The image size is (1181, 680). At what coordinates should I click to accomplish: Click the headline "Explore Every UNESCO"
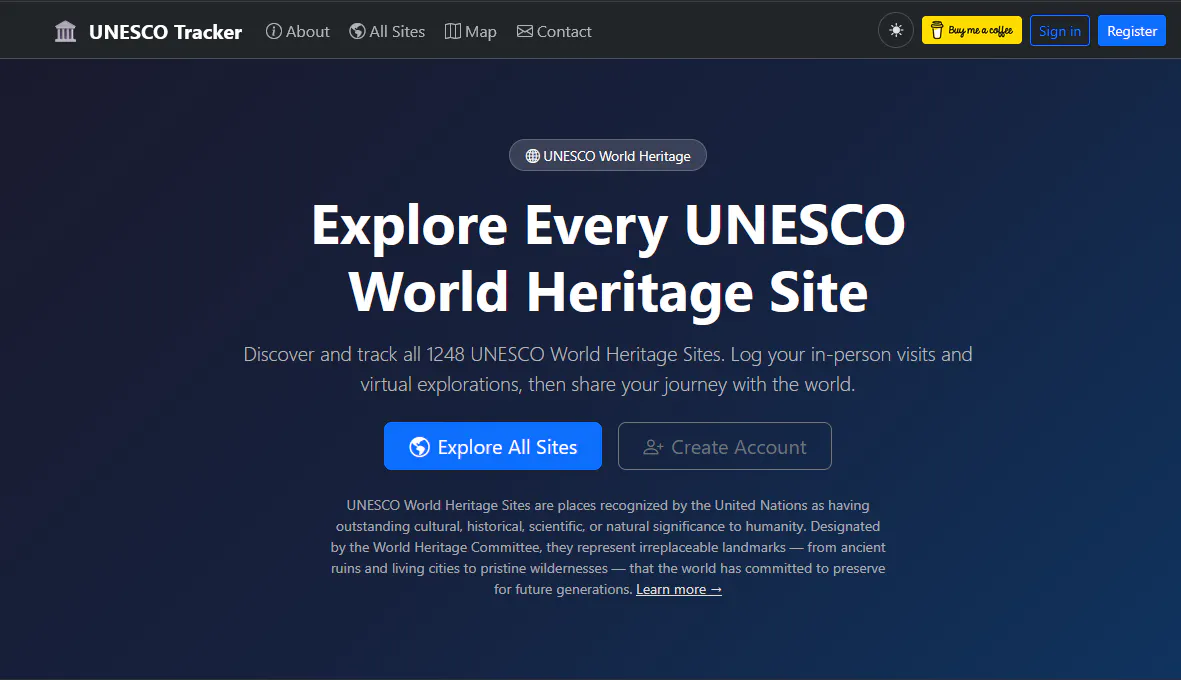[608, 225]
